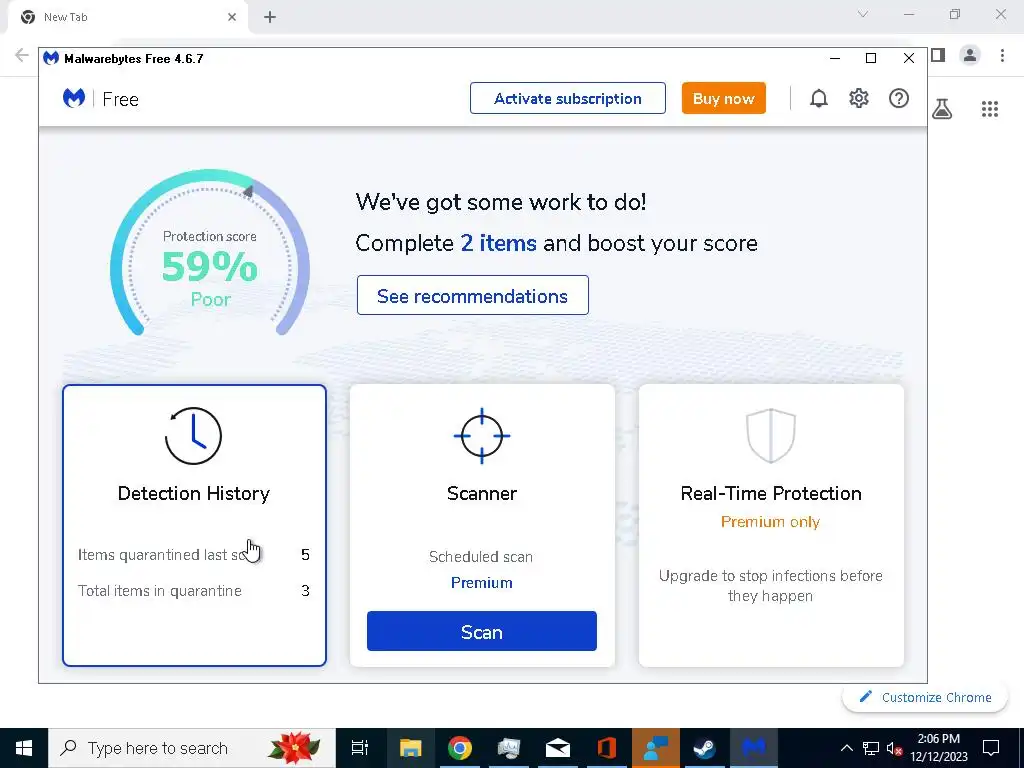Click the Real-Time Protection shield icon
Screen dimensions: 1024x768
(771, 436)
